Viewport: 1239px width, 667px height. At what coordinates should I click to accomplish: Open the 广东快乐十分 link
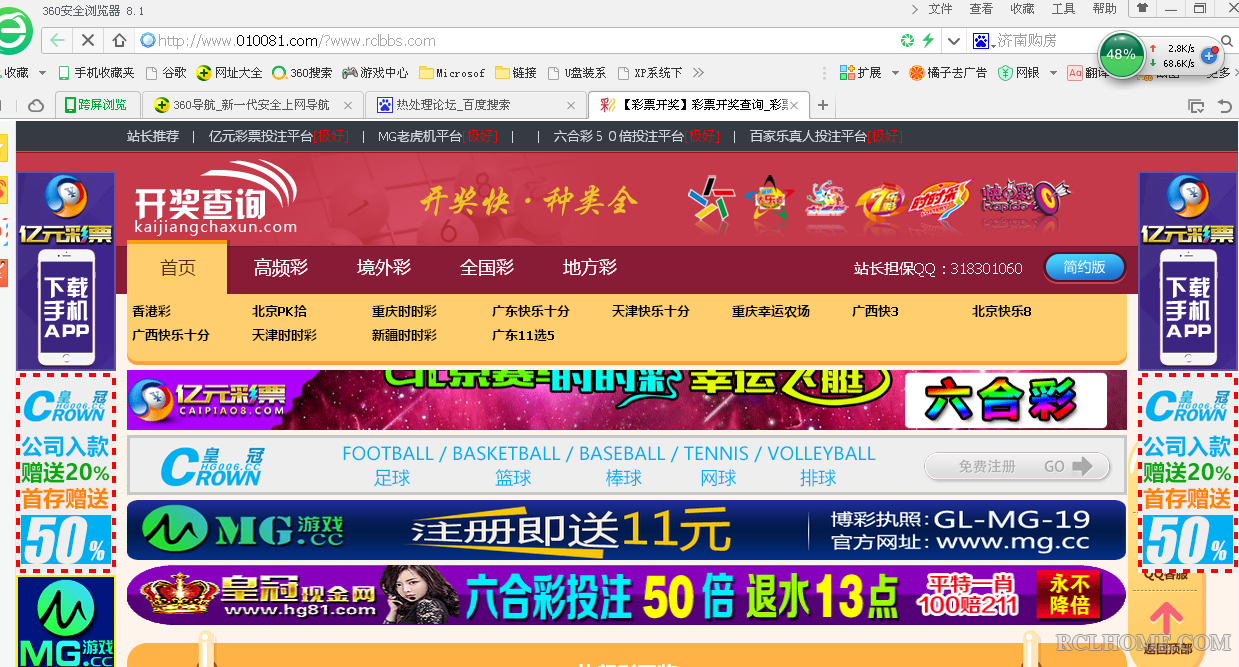531,312
